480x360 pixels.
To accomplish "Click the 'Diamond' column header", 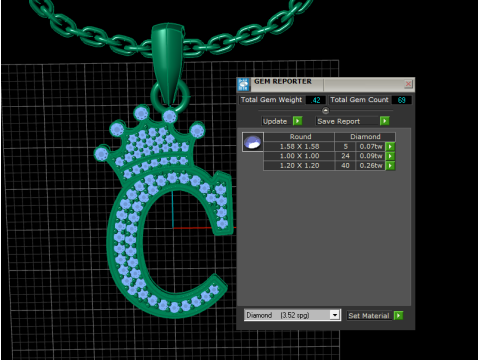I will click(365, 137).
